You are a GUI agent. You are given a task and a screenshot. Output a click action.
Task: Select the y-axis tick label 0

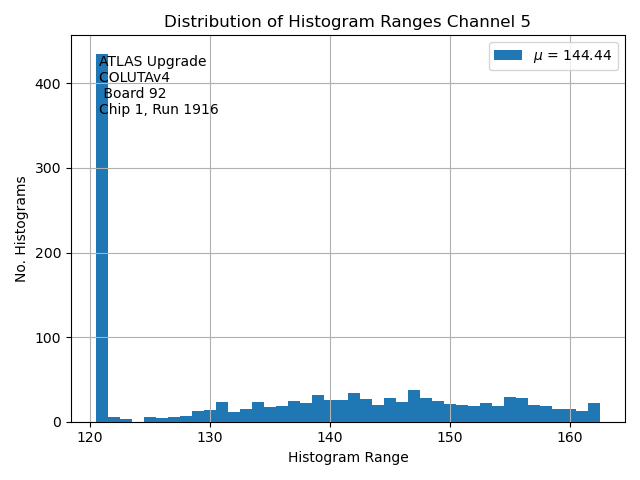[58, 423]
